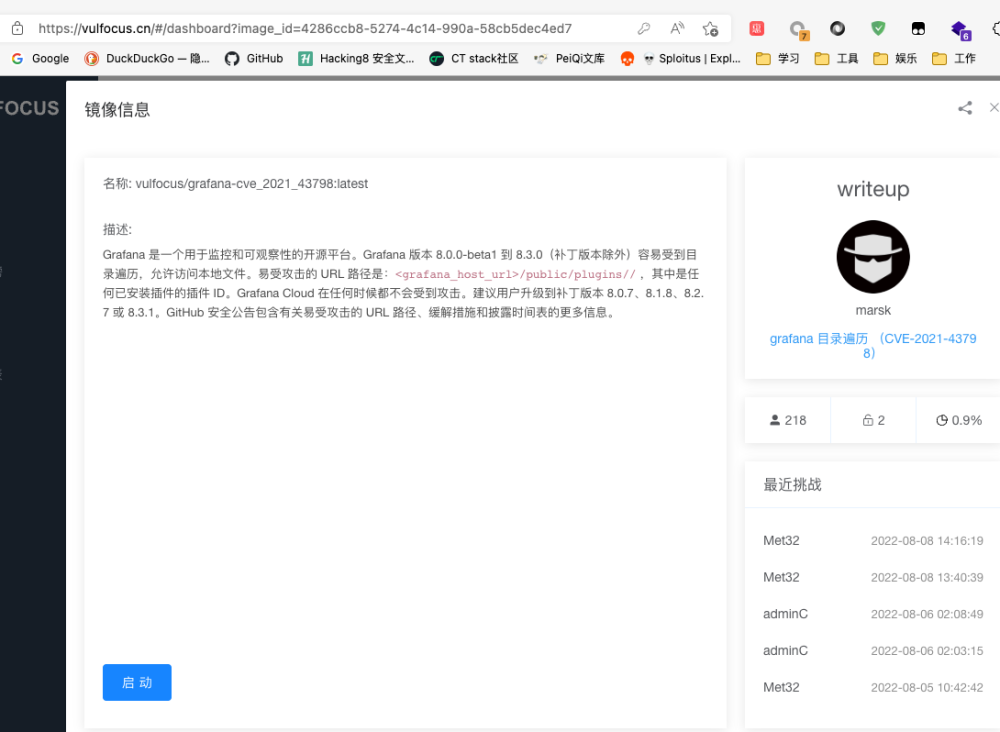Open the red browser extension icon
Viewport: 1000px width, 732px height.
click(756, 28)
